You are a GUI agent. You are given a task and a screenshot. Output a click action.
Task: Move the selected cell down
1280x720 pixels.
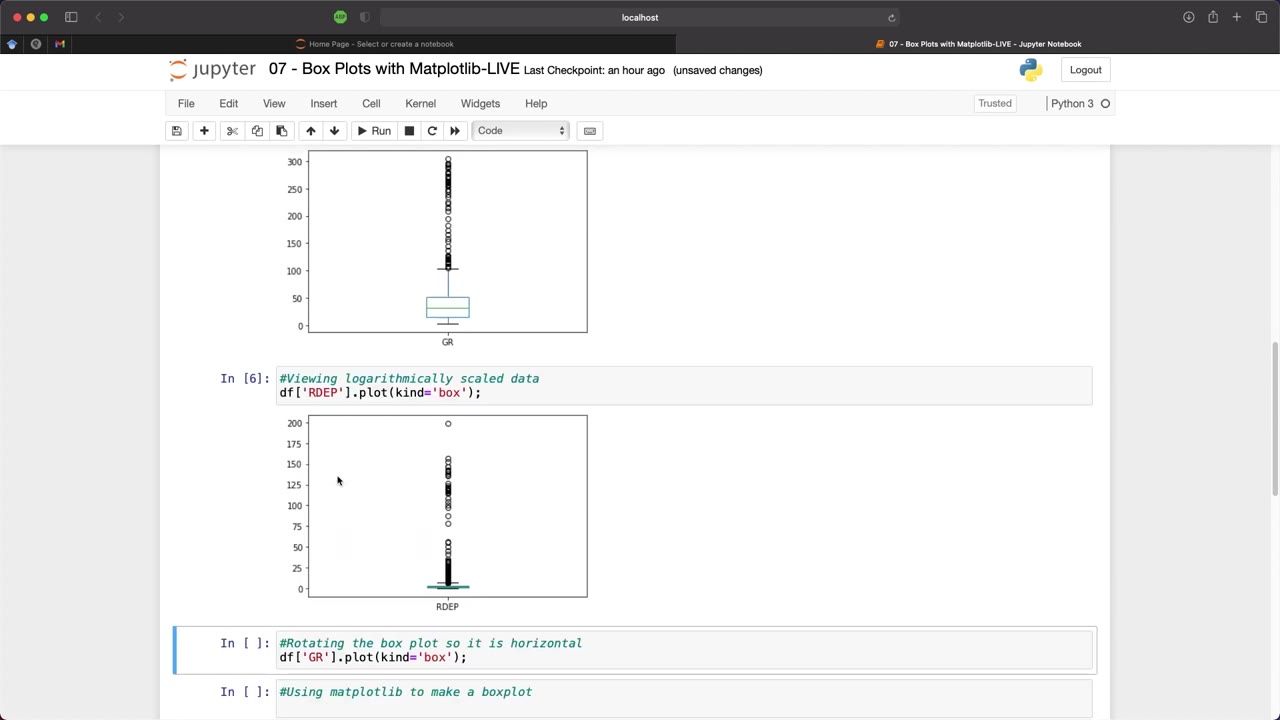(335, 131)
